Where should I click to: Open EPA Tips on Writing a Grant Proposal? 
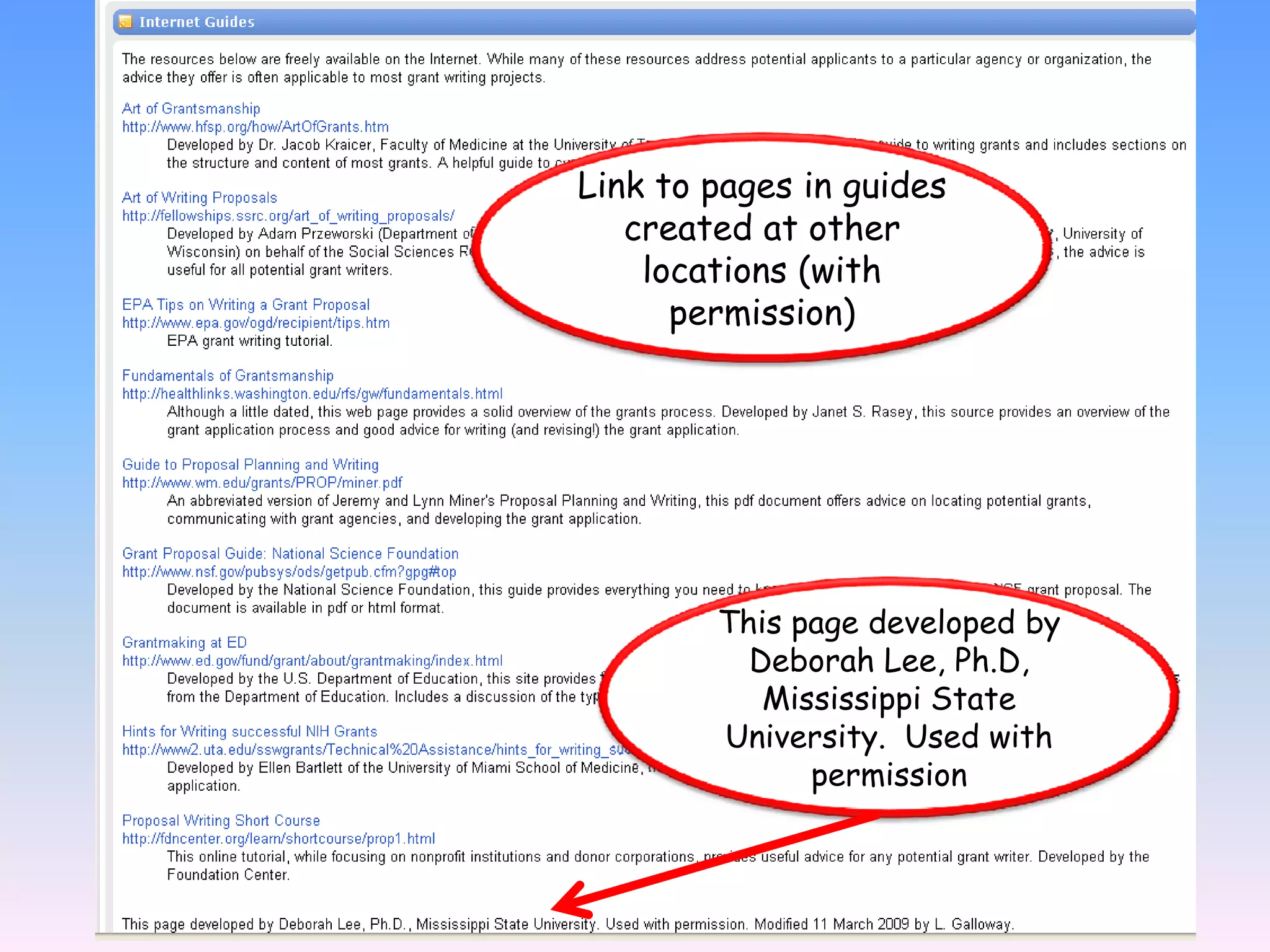pos(246,305)
